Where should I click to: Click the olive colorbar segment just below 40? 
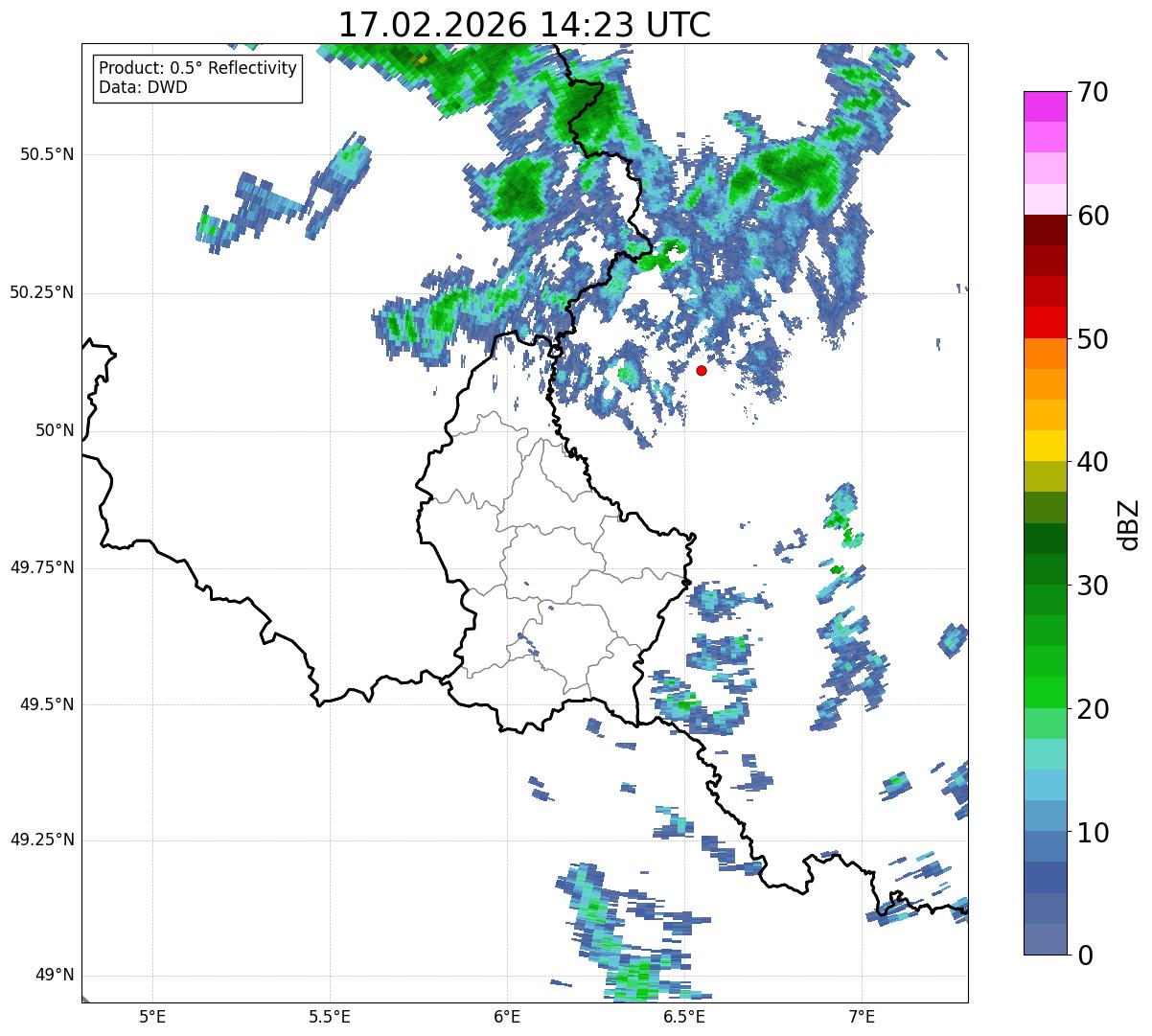[1045, 476]
